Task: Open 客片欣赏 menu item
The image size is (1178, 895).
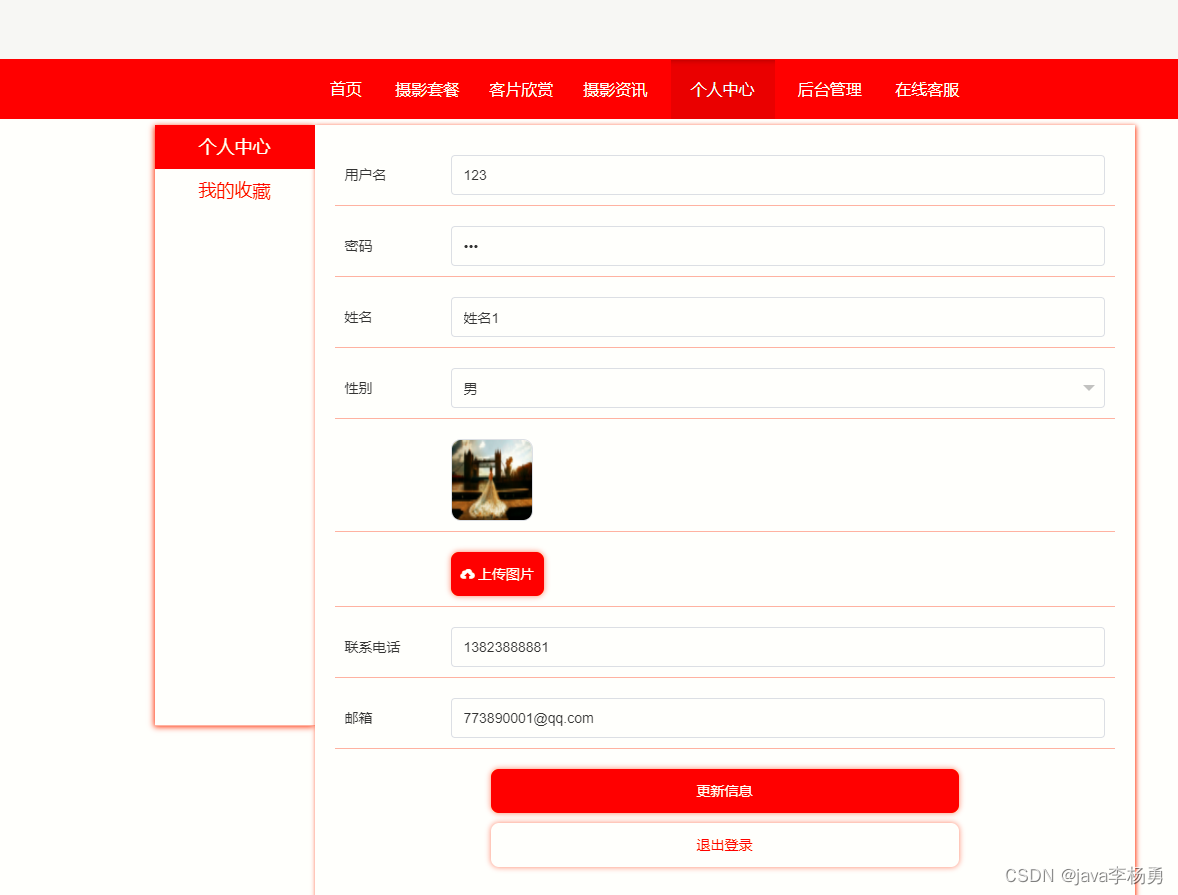Action: pos(521,89)
